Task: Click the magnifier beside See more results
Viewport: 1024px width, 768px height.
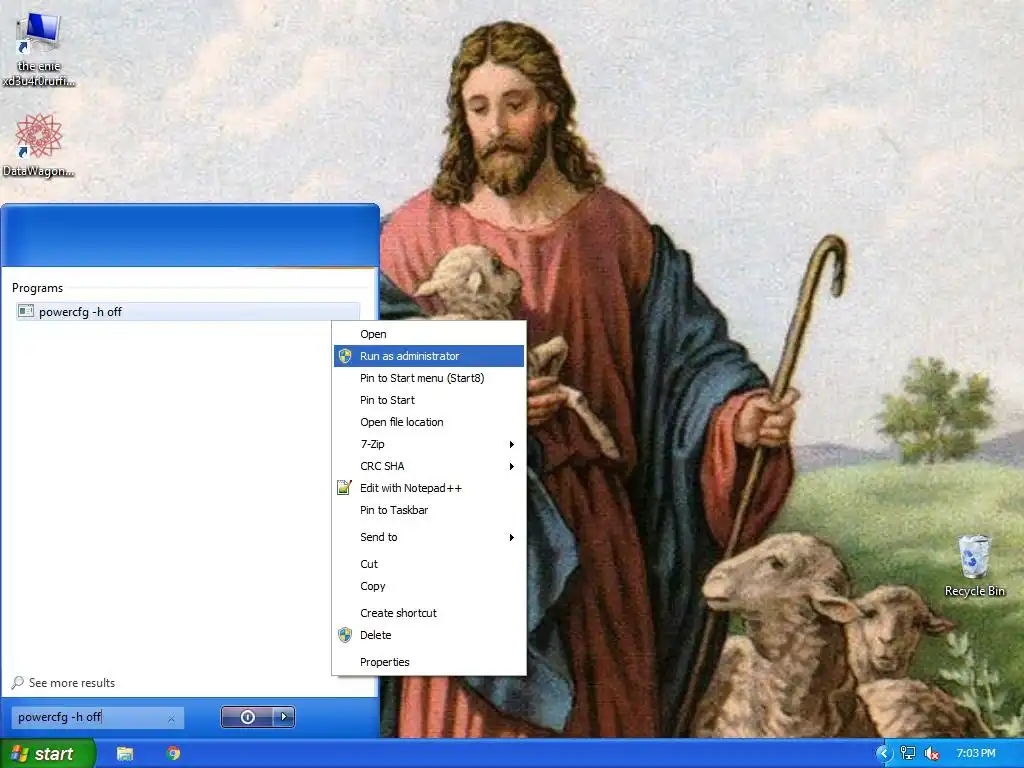Action: [x=18, y=683]
